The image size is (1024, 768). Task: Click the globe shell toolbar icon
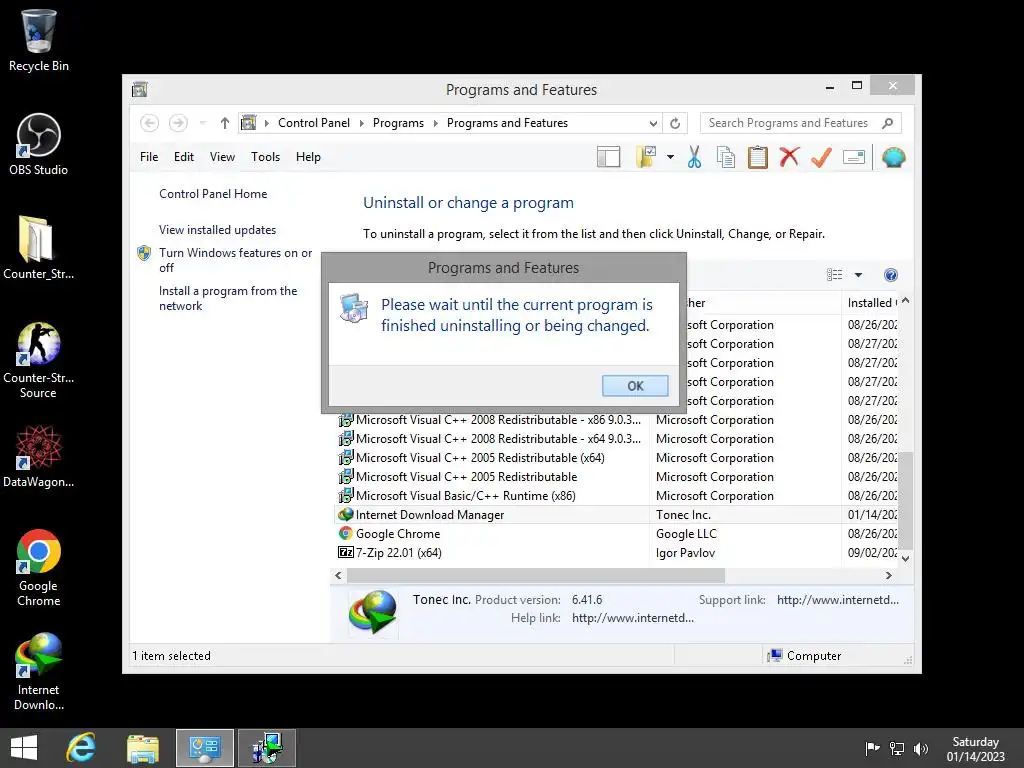(893, 157)
